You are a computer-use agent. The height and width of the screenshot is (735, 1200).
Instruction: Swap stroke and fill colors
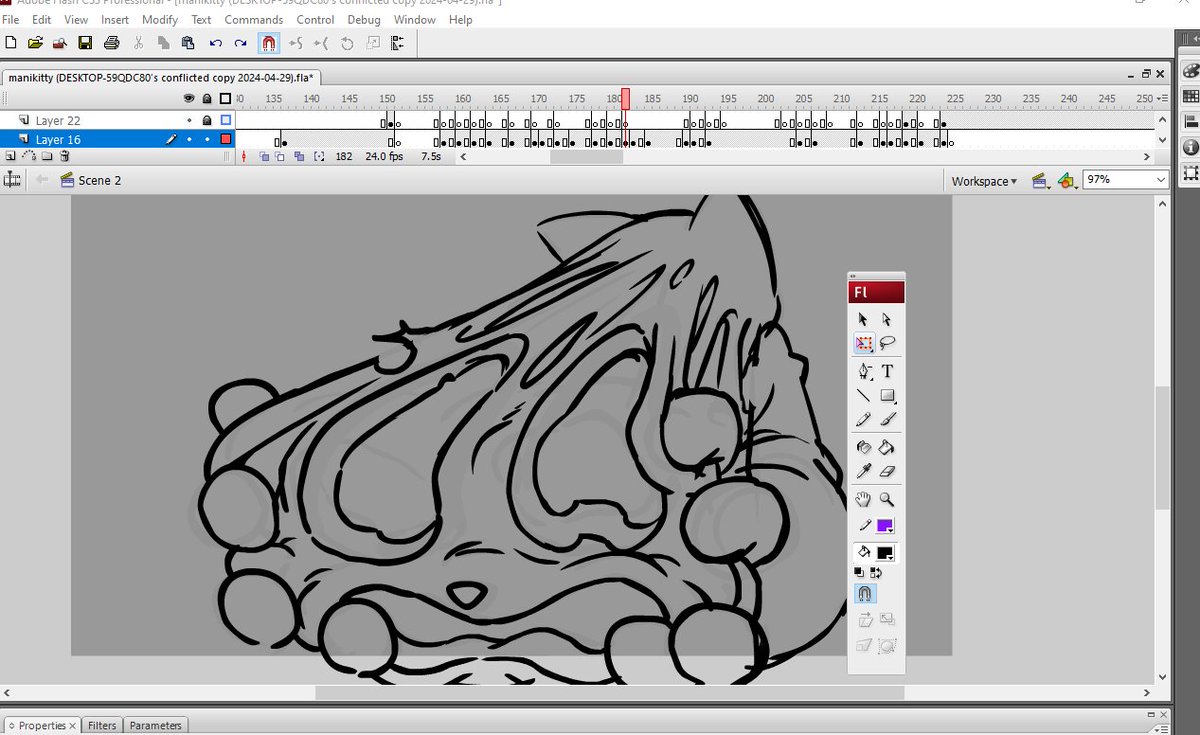click(877, 572)
